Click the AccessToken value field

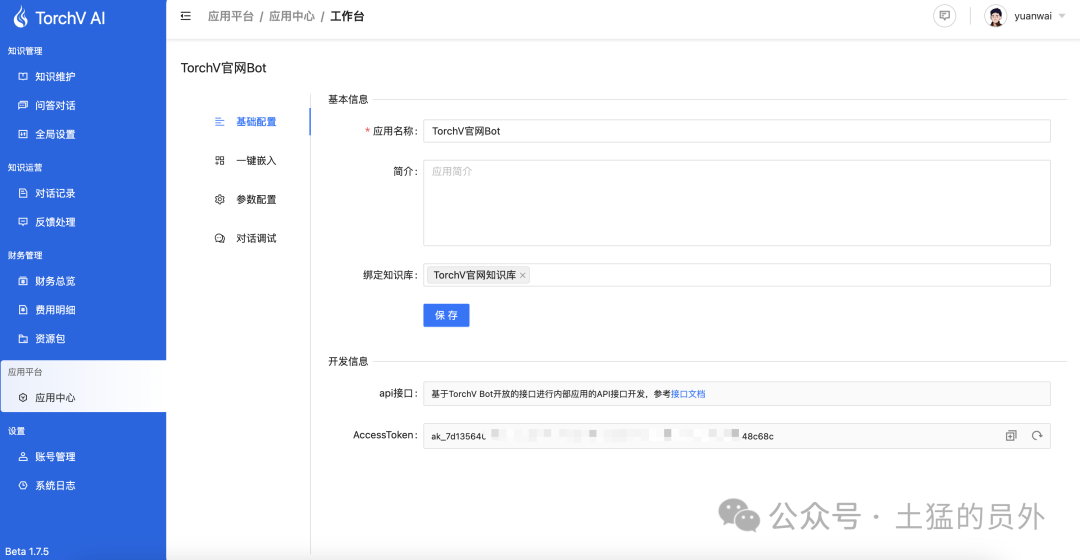pyautogui.click(x=736, y=436)
